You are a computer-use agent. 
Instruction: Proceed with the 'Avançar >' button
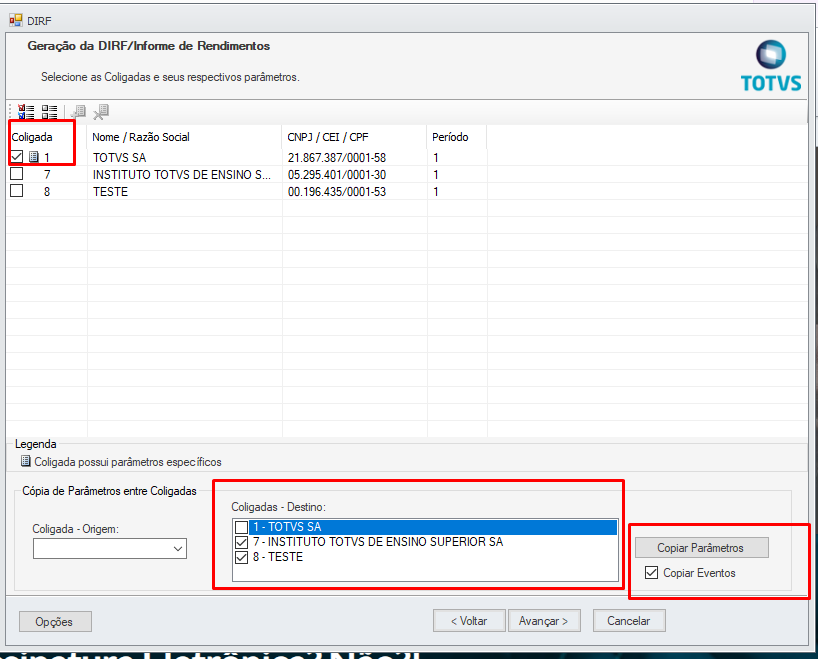point(544,621)
